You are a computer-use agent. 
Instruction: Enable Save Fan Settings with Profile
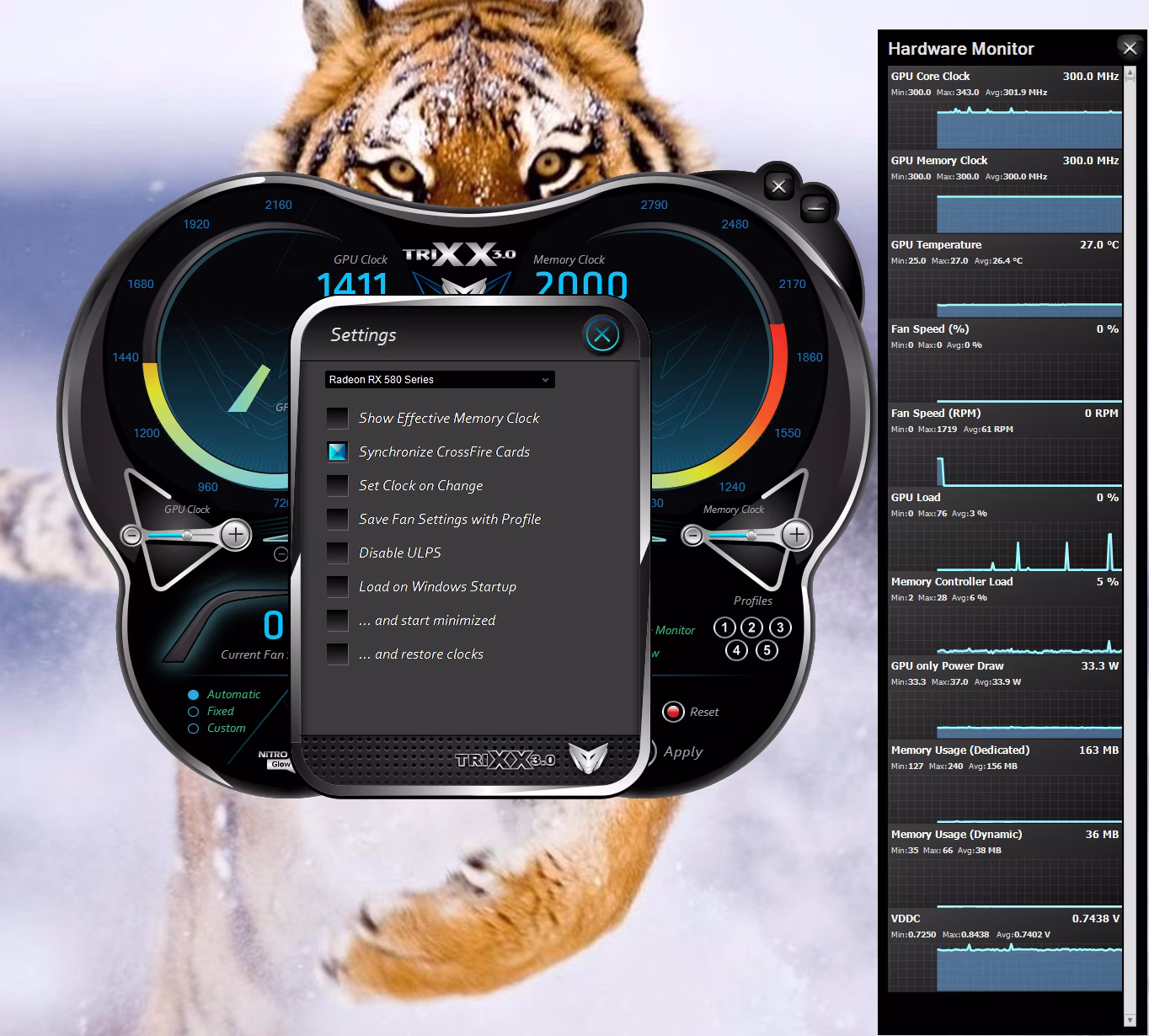pos(338,520)
